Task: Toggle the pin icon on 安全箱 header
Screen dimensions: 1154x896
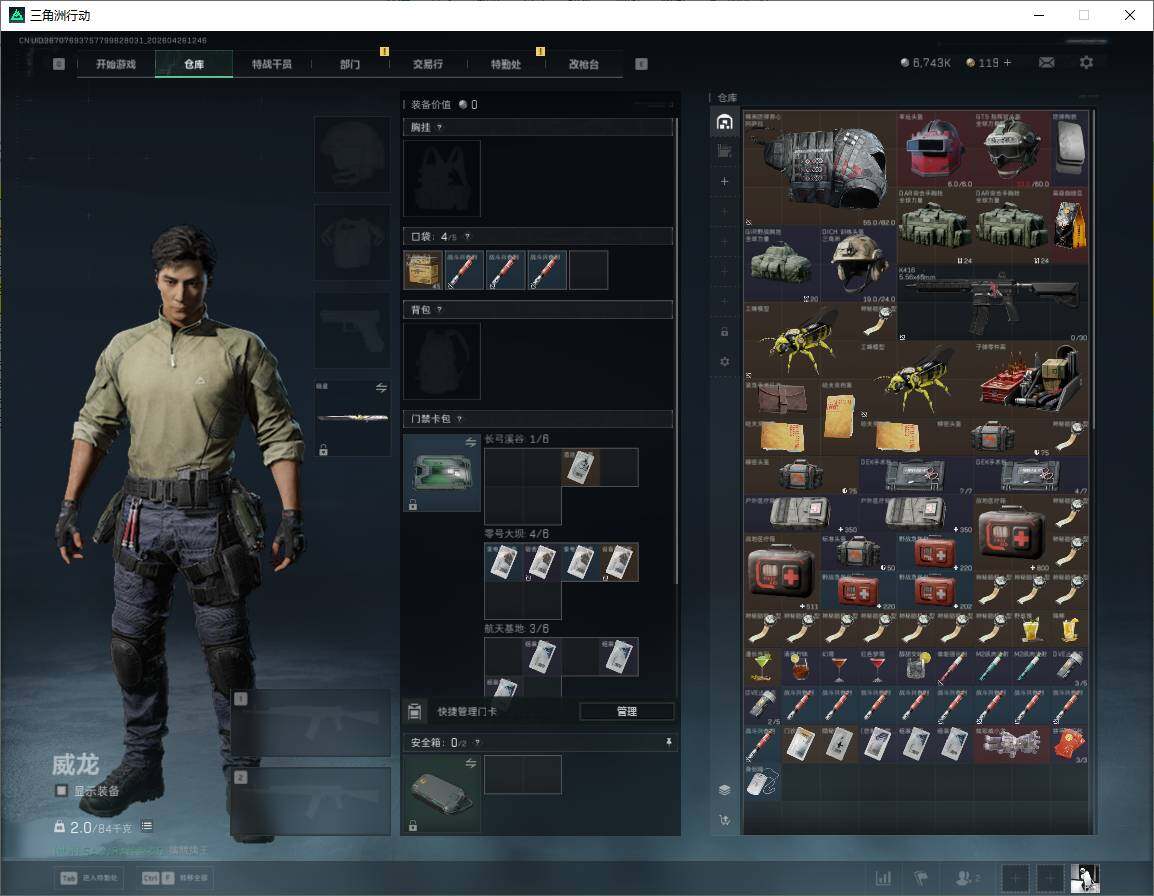Action: (x=669, y=742)
